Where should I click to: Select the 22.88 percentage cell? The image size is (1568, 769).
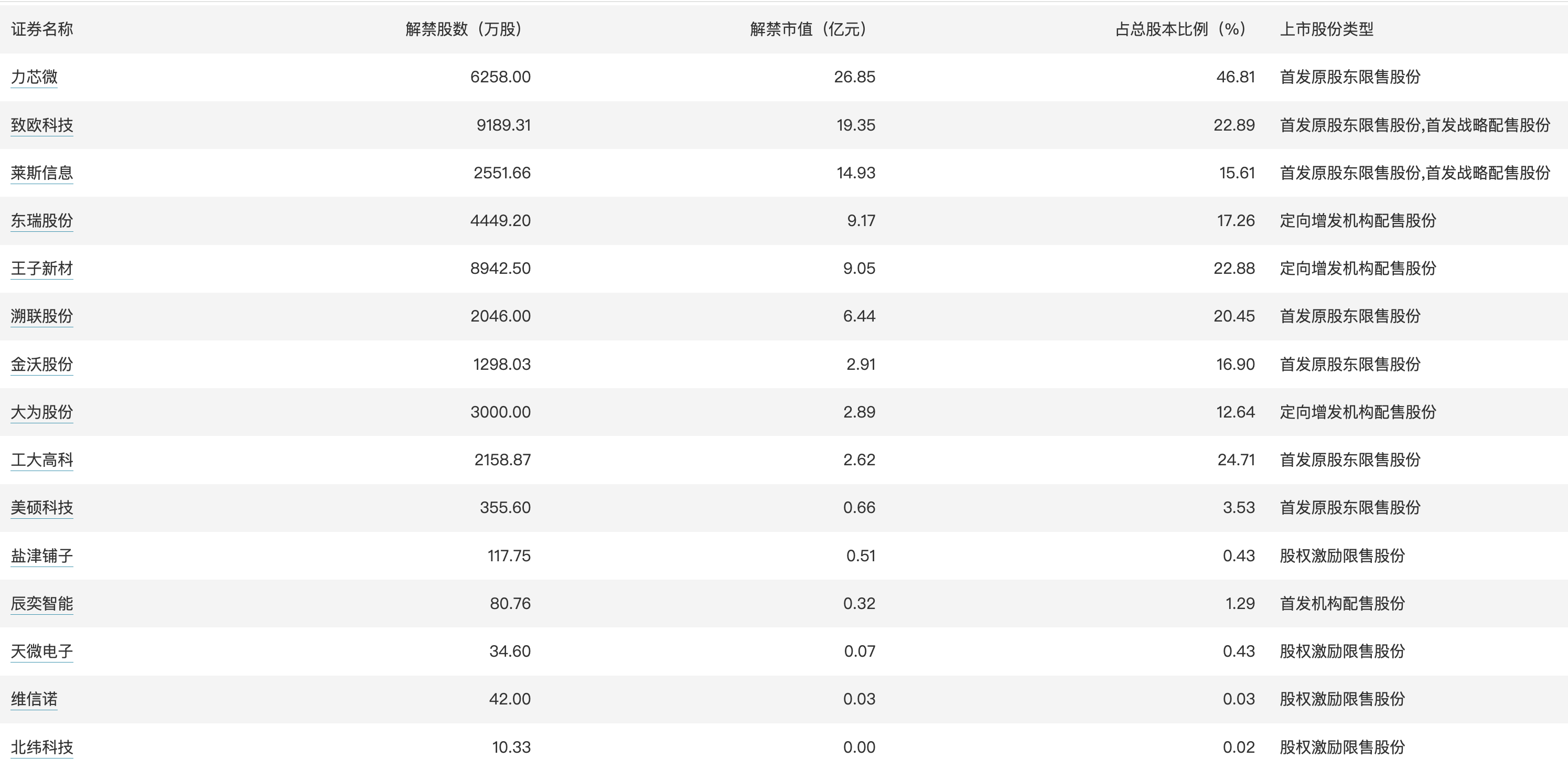click(x=1234, y=269)
